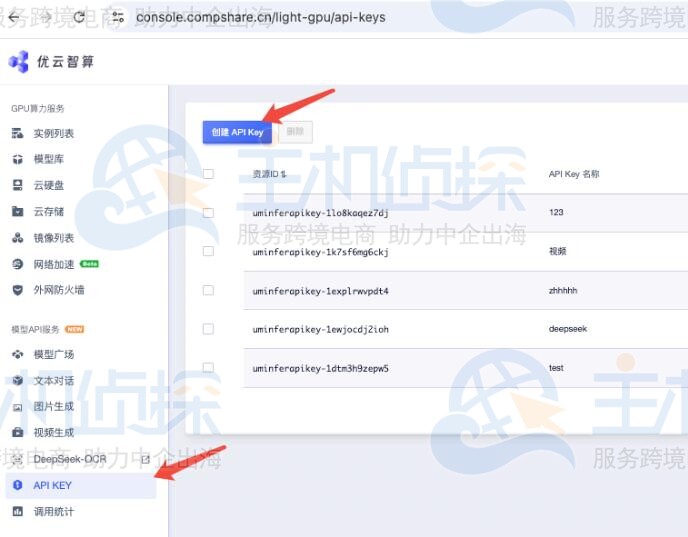
Task: Click the 创建 API Key button
Action: click(237, 133)
